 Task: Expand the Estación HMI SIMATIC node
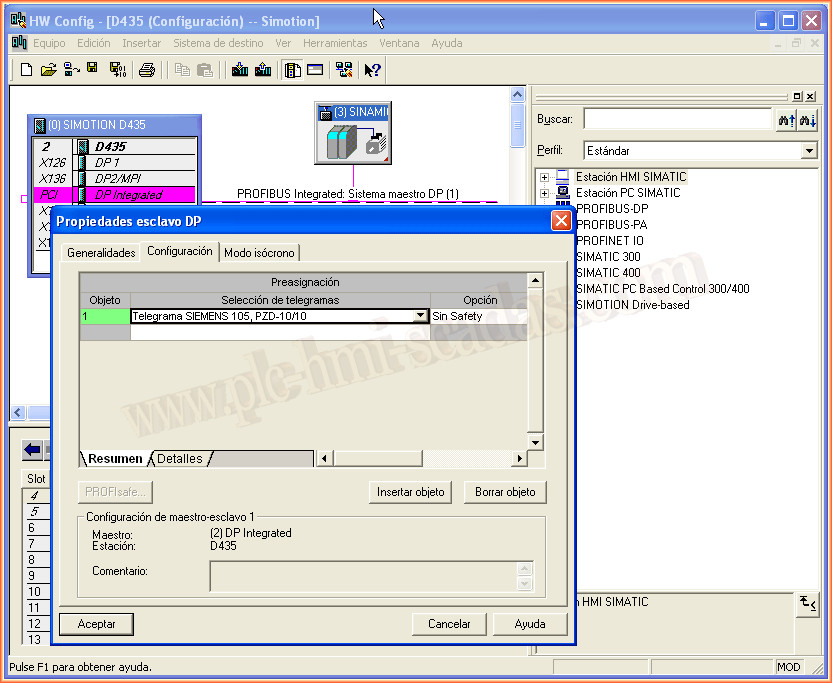click(545, 177)
